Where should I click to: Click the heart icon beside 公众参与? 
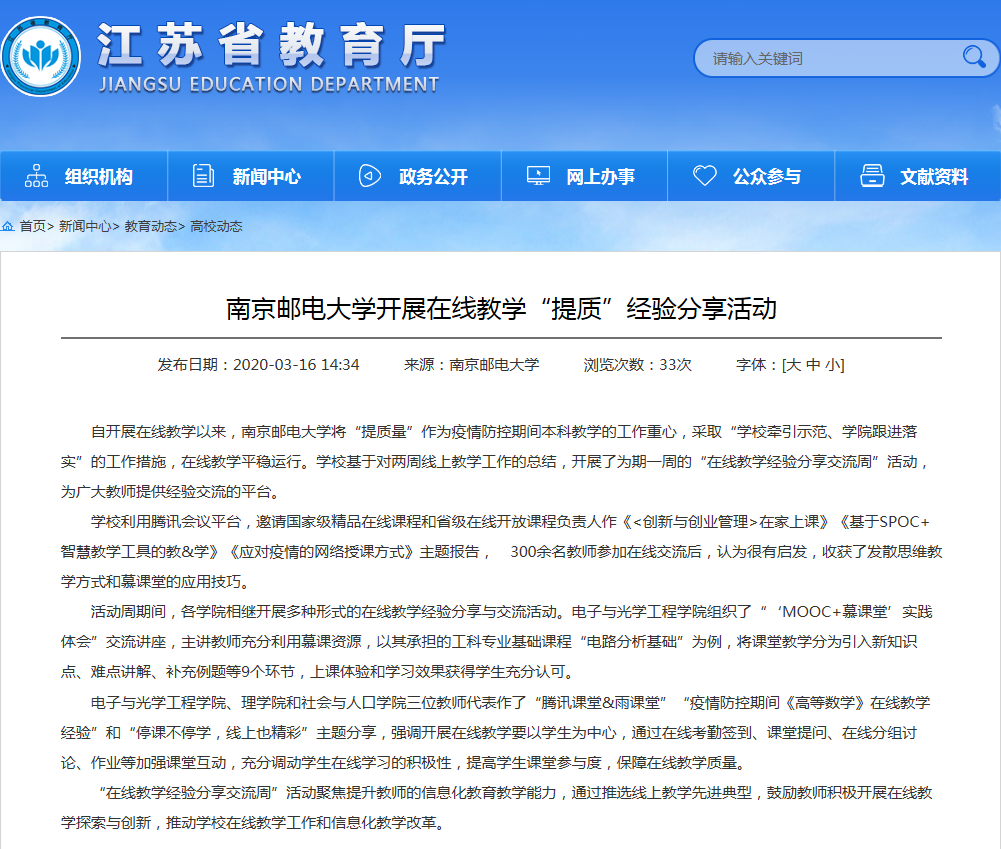pyautogui.click(x=705, y=176)
